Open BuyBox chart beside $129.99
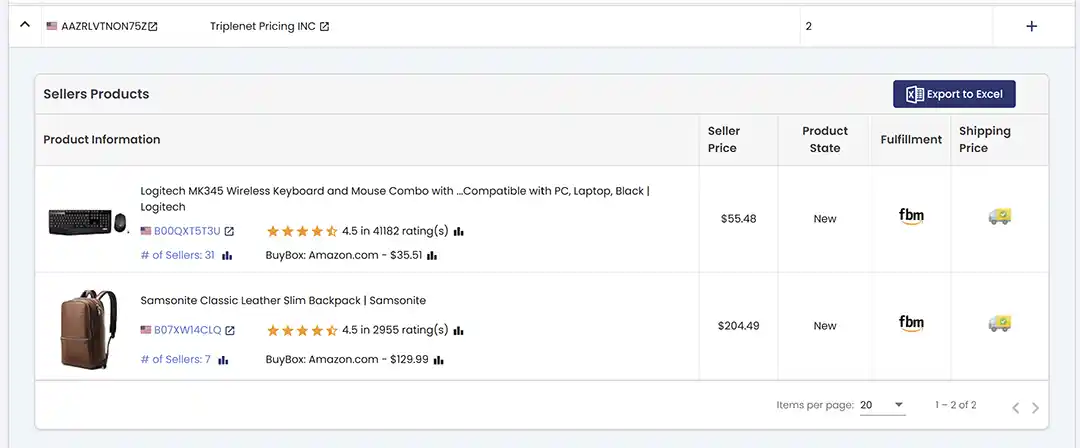The image size is (1080, 448). (438, 360)
